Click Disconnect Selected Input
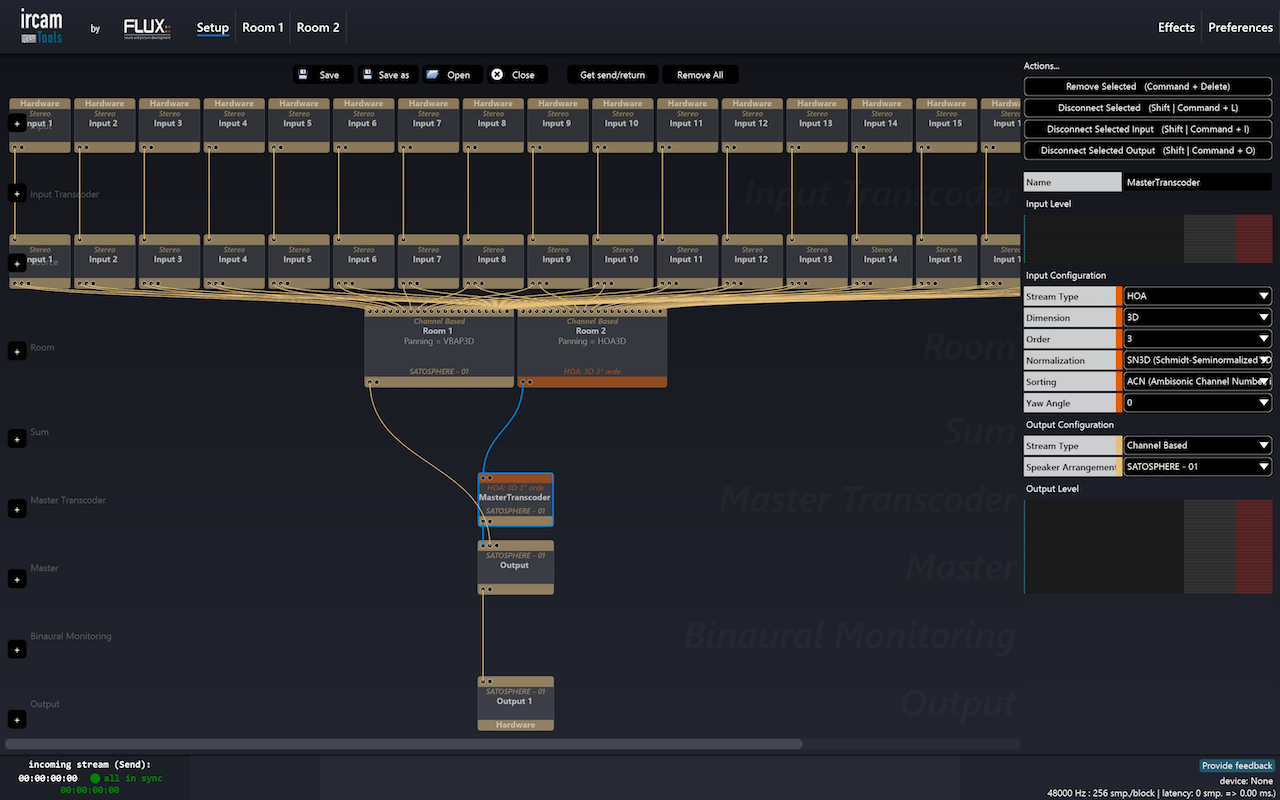 (x=1148, y=129)
